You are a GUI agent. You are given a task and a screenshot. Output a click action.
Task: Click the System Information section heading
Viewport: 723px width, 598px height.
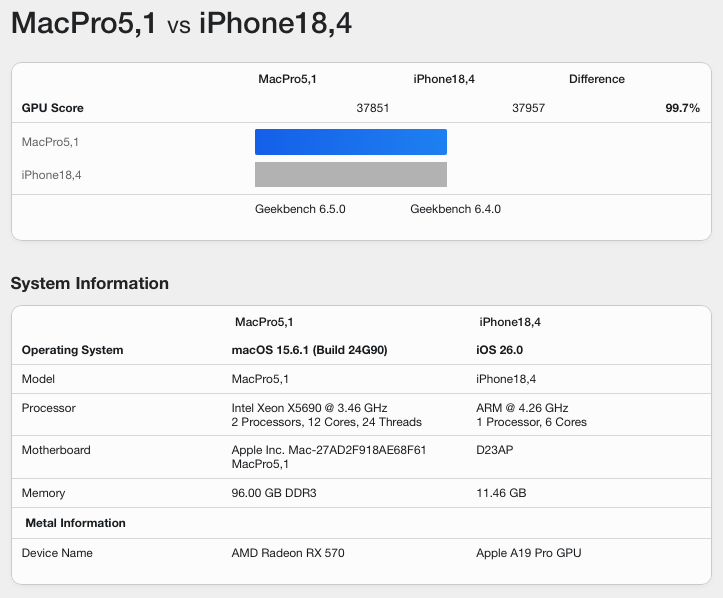click(90, 283)
